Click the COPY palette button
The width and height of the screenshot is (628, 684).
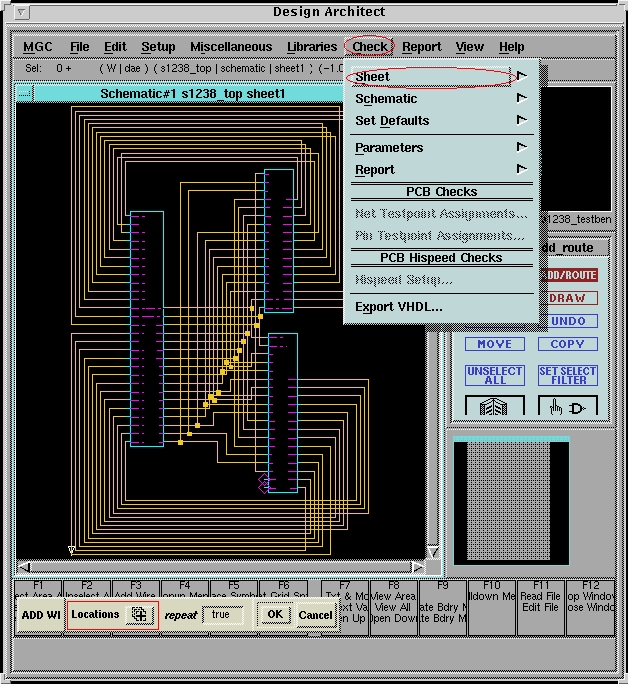(567, 344)
